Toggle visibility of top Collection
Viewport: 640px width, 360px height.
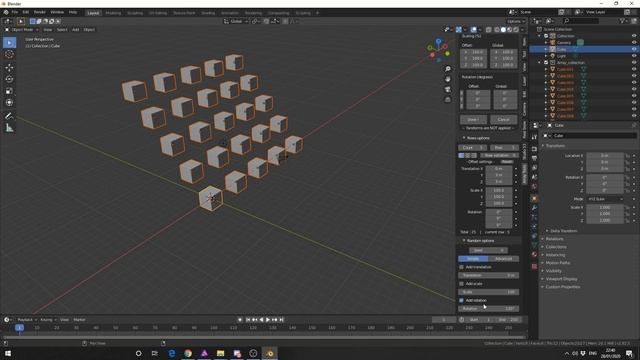tap(634, 36)
